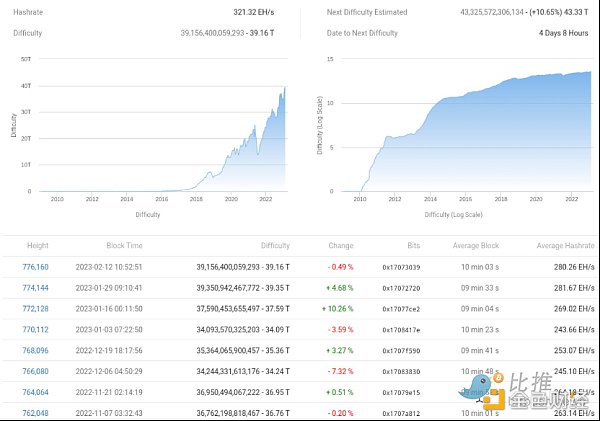Select the bits value 0x17073039
The width and height of the screenshot is (600, 421).
(x=401, y=267)
